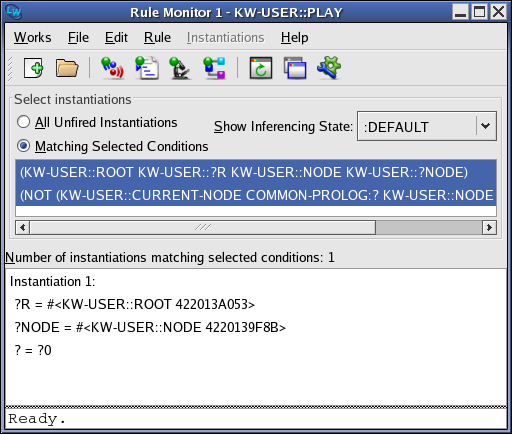This screenshot has height=434, width=512.
Task: Expand the Show Inferencing State dropdown arrow
Action: click(486, 126)
